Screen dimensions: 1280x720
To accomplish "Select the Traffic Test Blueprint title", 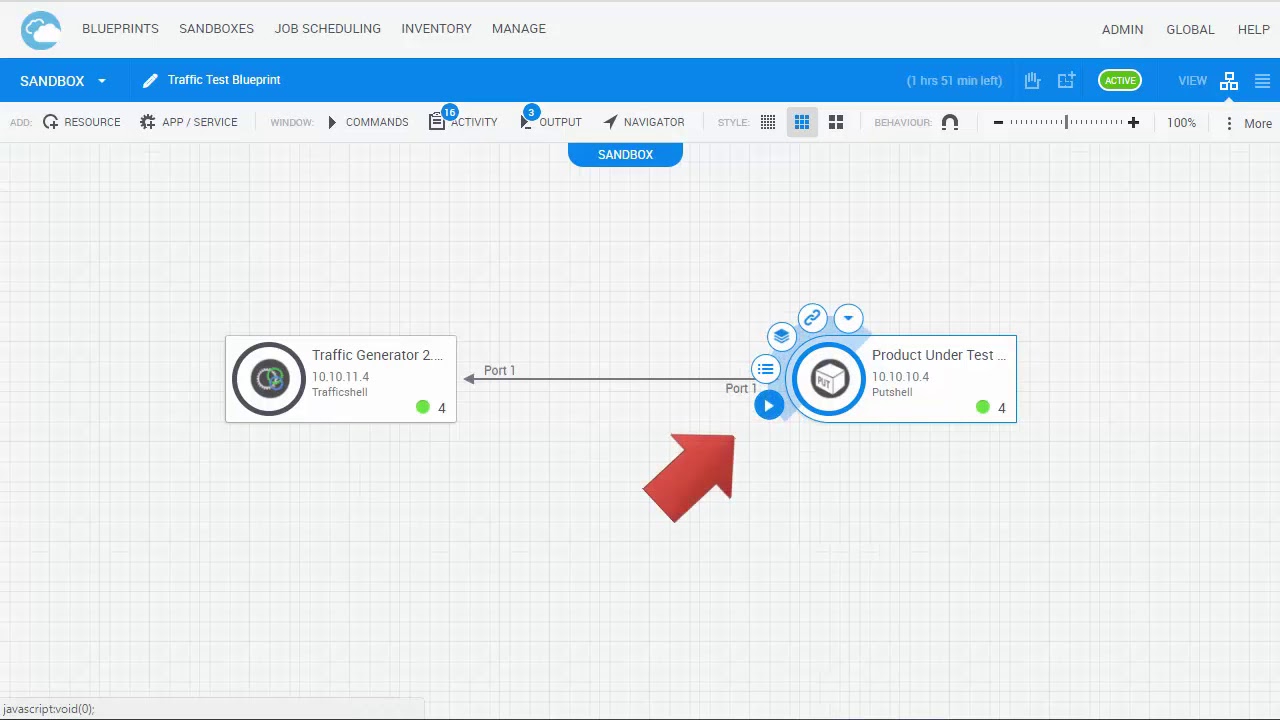I will (x=224, y=80).
